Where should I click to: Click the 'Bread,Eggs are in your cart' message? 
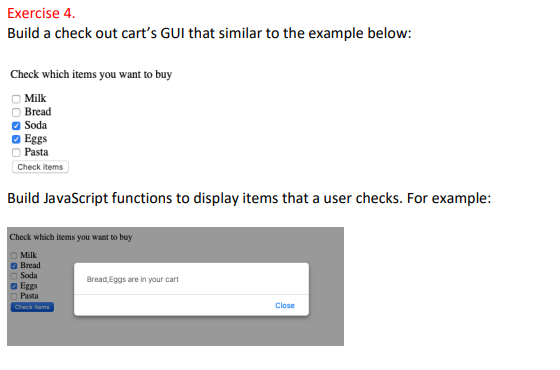132,279
